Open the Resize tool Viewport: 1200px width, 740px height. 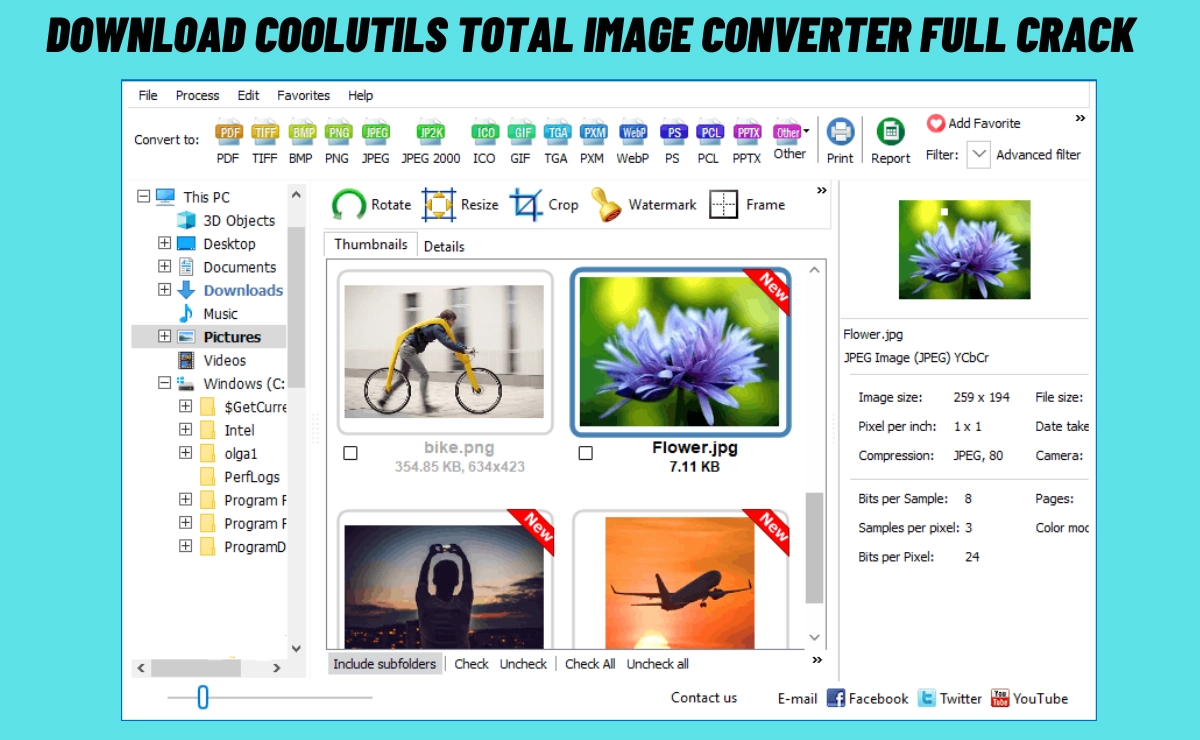click(x=460, y=204)
